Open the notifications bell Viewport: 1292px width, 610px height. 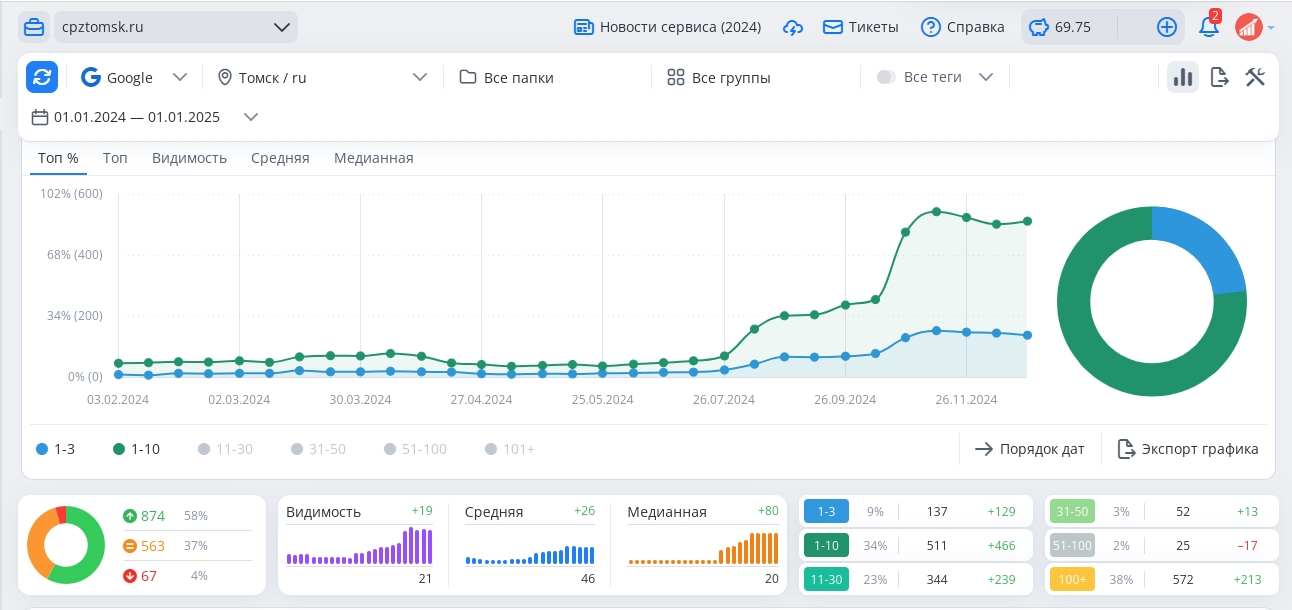pyautogui.click(x=1209, y=27)
